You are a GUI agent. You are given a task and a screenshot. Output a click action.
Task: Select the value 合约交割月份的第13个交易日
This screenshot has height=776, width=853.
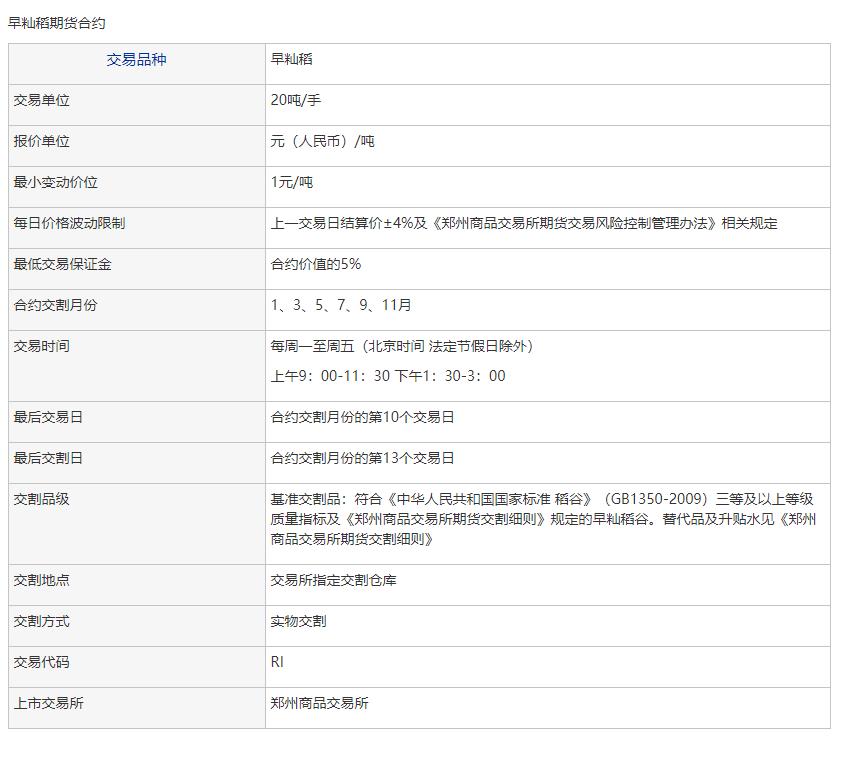point(362,458)
